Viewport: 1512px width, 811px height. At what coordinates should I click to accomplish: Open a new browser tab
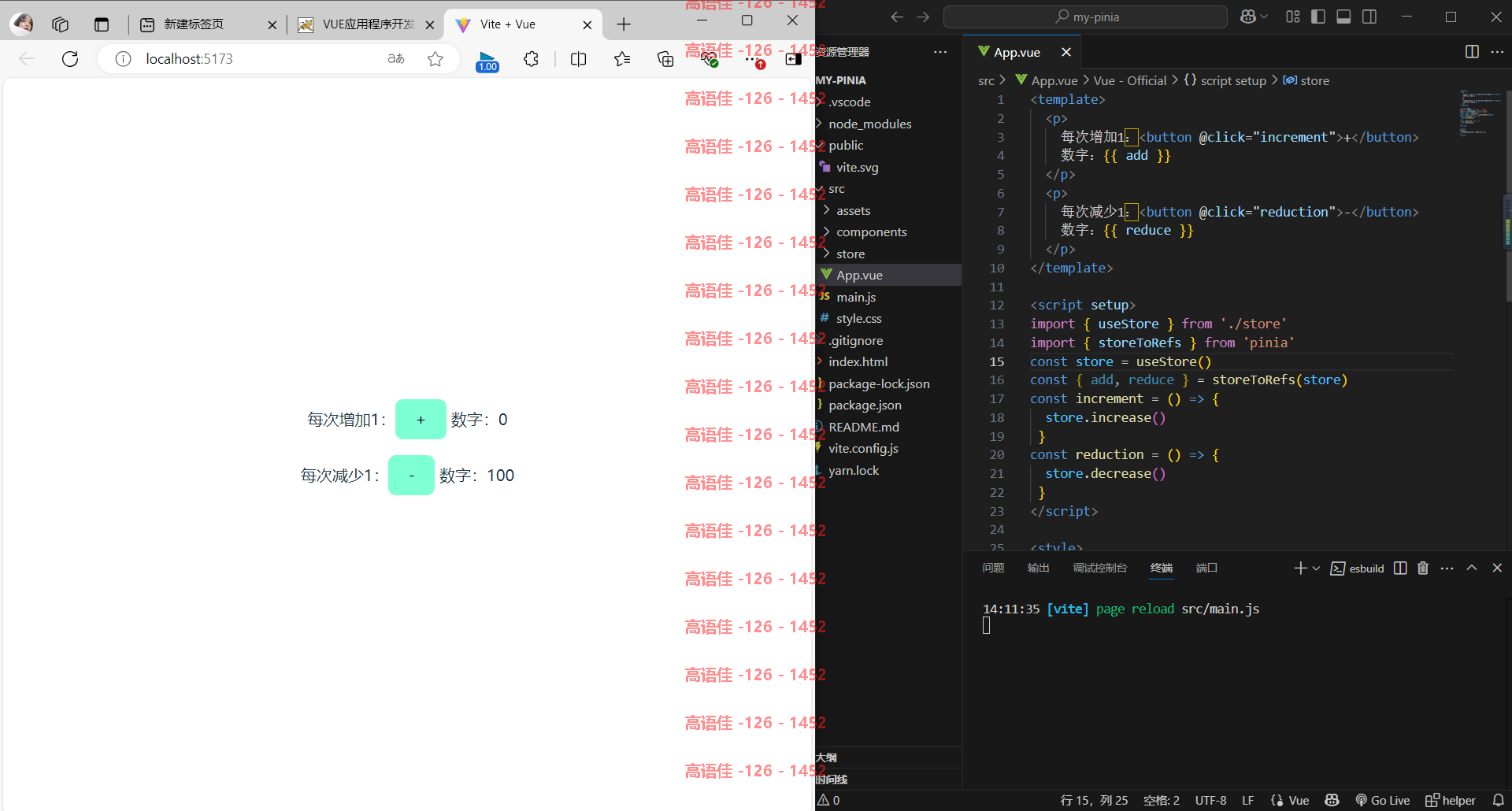pyautogui.click(x=624, y=24)
